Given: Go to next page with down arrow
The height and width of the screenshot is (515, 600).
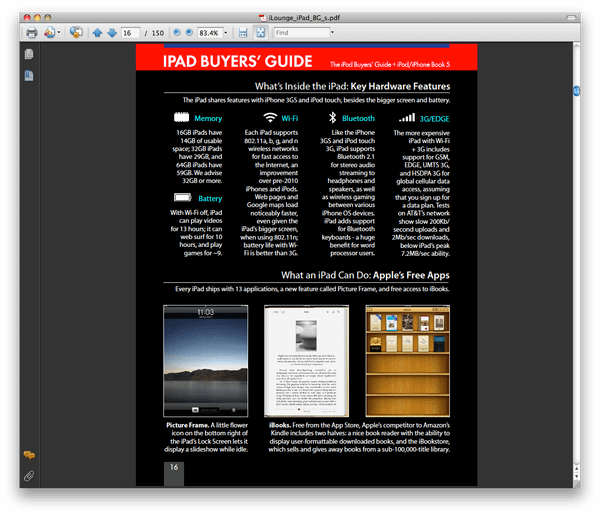Looking at the screenshot, I should (112, 33).
